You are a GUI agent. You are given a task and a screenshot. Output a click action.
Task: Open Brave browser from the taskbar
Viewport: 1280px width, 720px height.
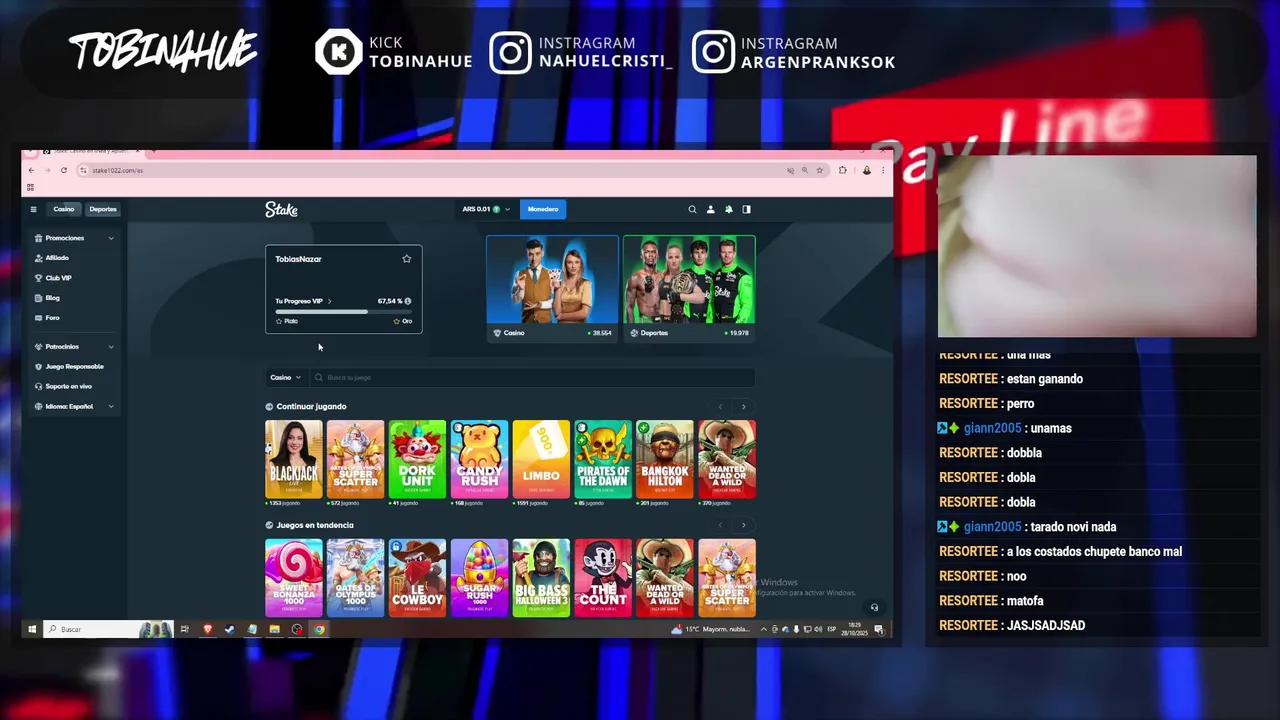click(x=207, y=629)
